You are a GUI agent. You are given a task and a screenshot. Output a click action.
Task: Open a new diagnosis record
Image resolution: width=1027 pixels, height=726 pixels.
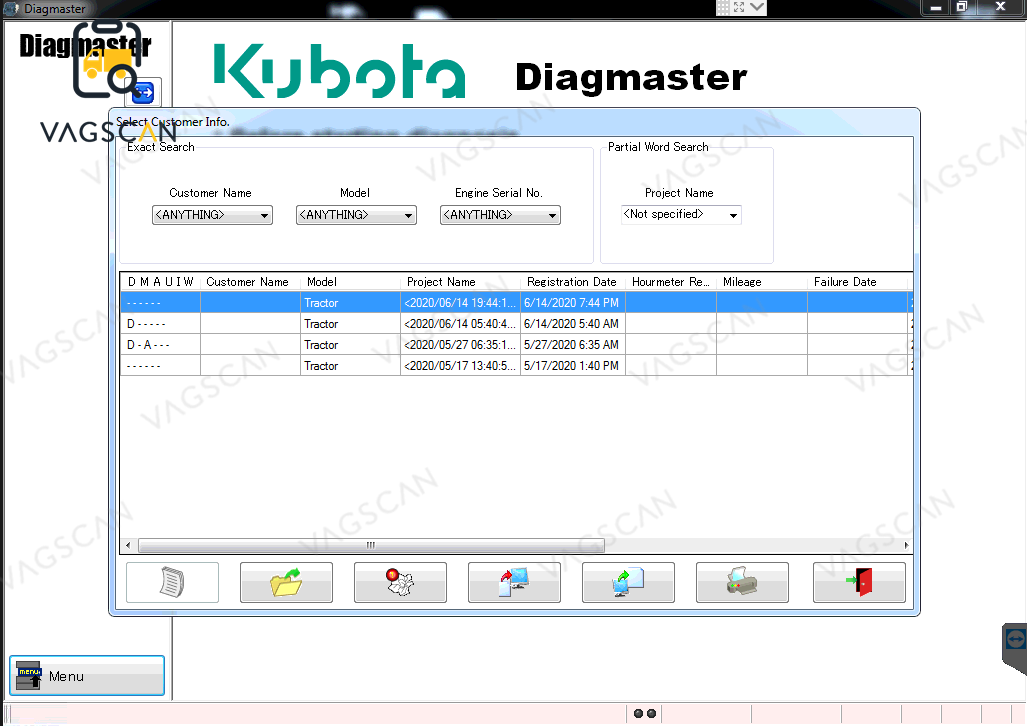click(171, 582)
